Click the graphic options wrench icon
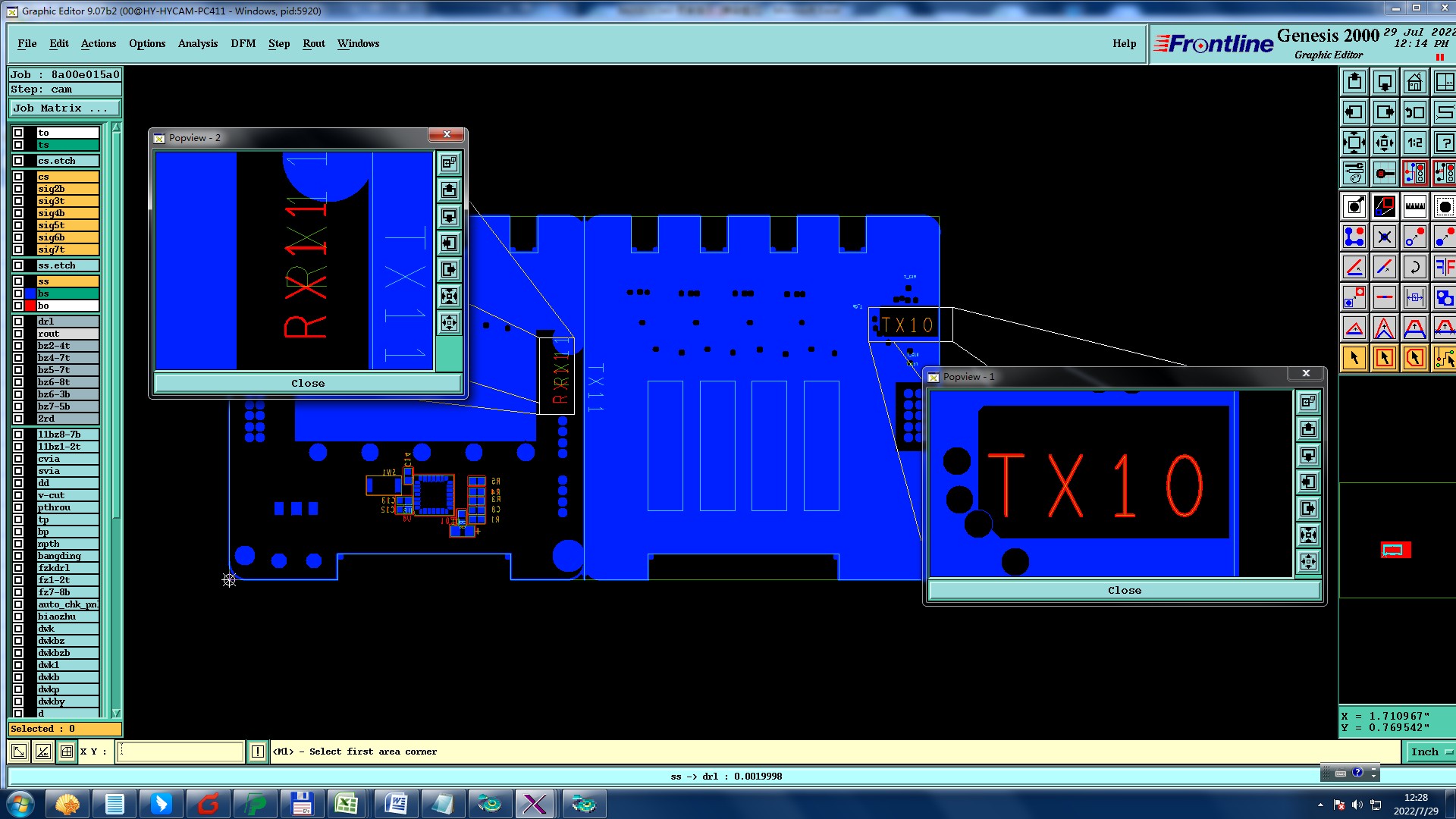Screen dimensions: 1456x819 1354,173
